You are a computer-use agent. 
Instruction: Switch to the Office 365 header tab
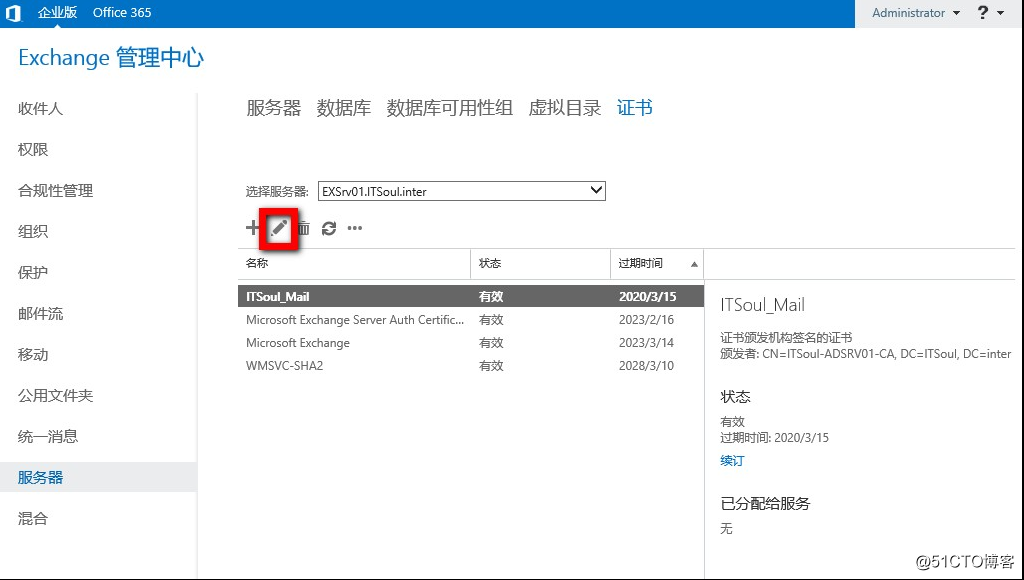pyautogui.click(x=122, y=12)
